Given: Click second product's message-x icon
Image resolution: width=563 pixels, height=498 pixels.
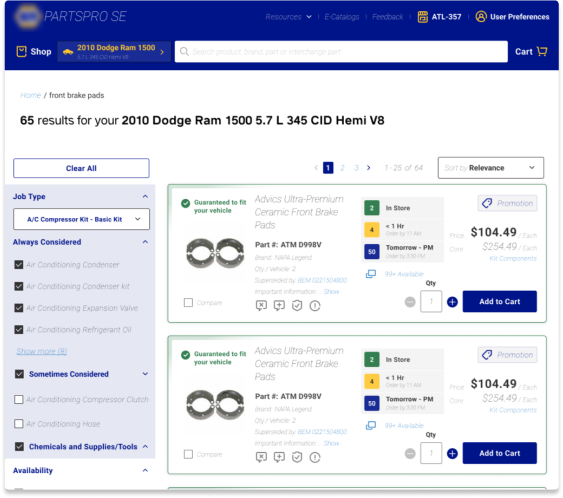Looking at the screenshot, I should coord(261,457).
